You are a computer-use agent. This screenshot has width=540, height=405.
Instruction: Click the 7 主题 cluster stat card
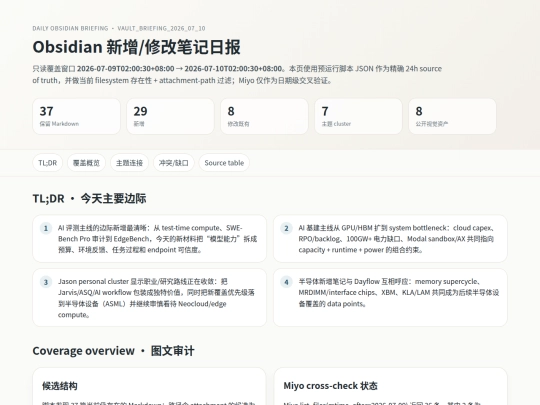pos(359,116)
